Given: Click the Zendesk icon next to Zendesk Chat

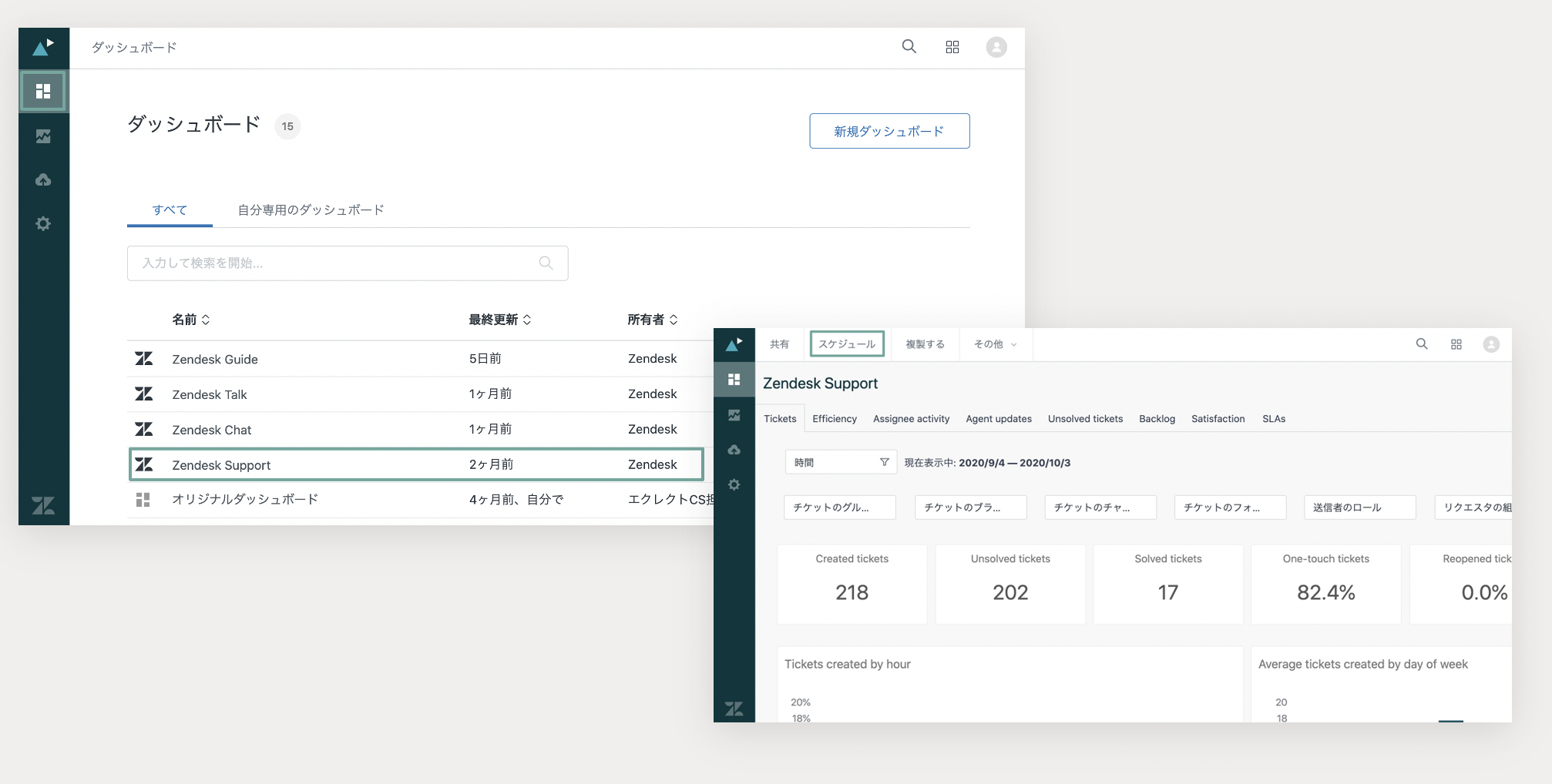Looking at the screenshot, I should [144, 429].
